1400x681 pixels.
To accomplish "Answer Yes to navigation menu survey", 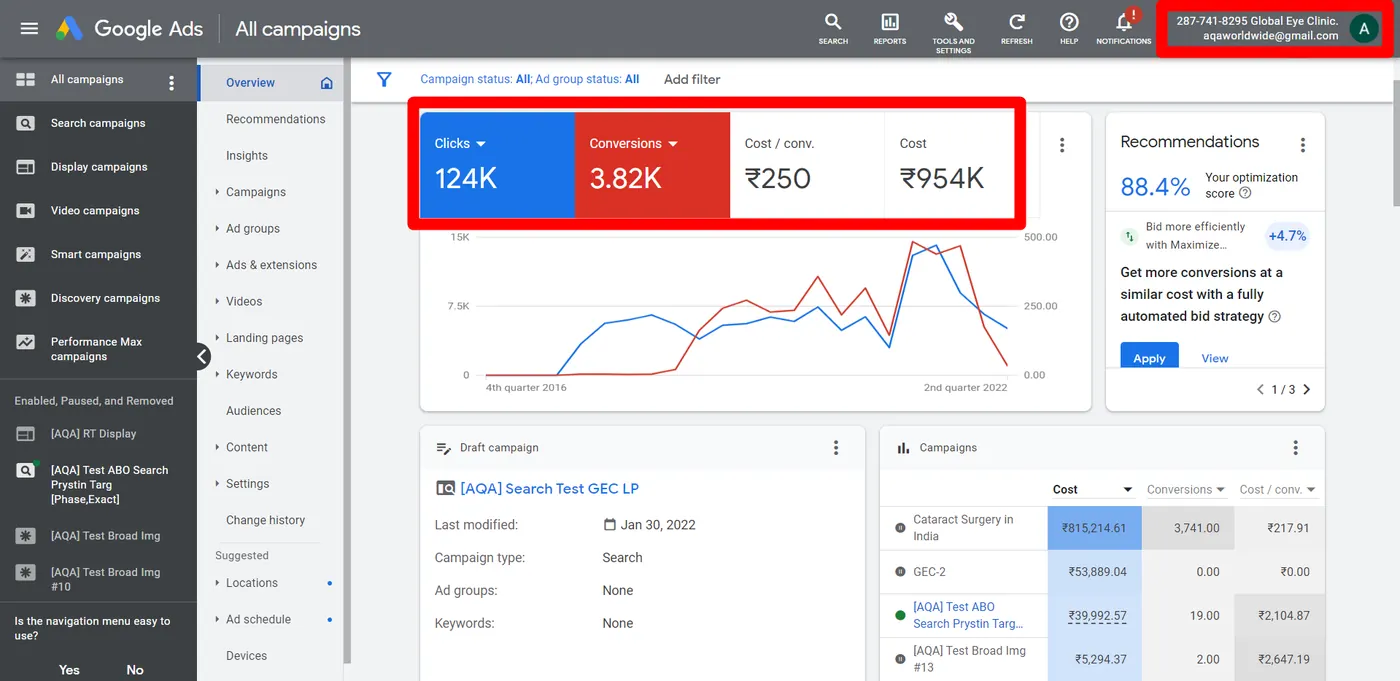I will pyautogui.click(x=69, y=670).
